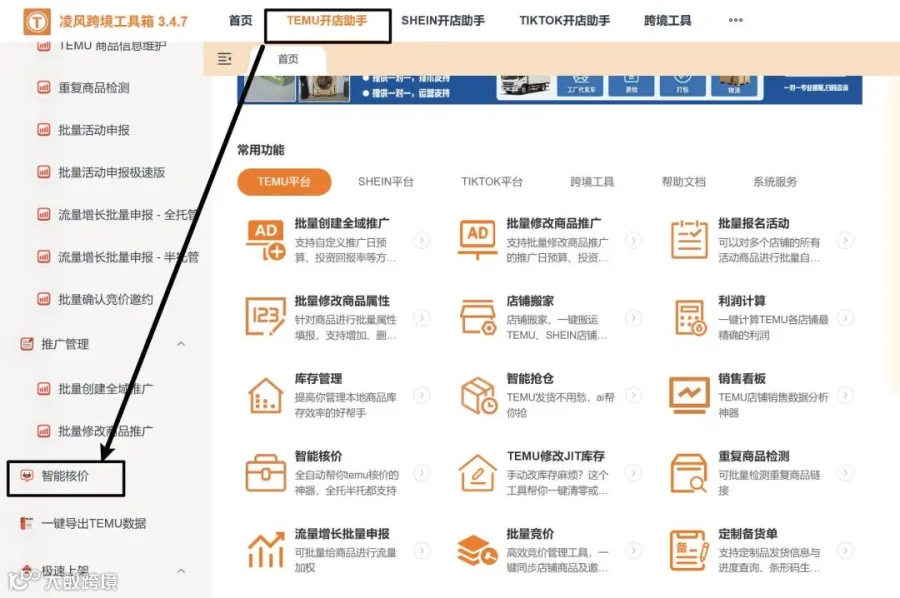Switch to SHEIN平台 category tab
This screenshot has height=598, width=900.
point(386,182)
